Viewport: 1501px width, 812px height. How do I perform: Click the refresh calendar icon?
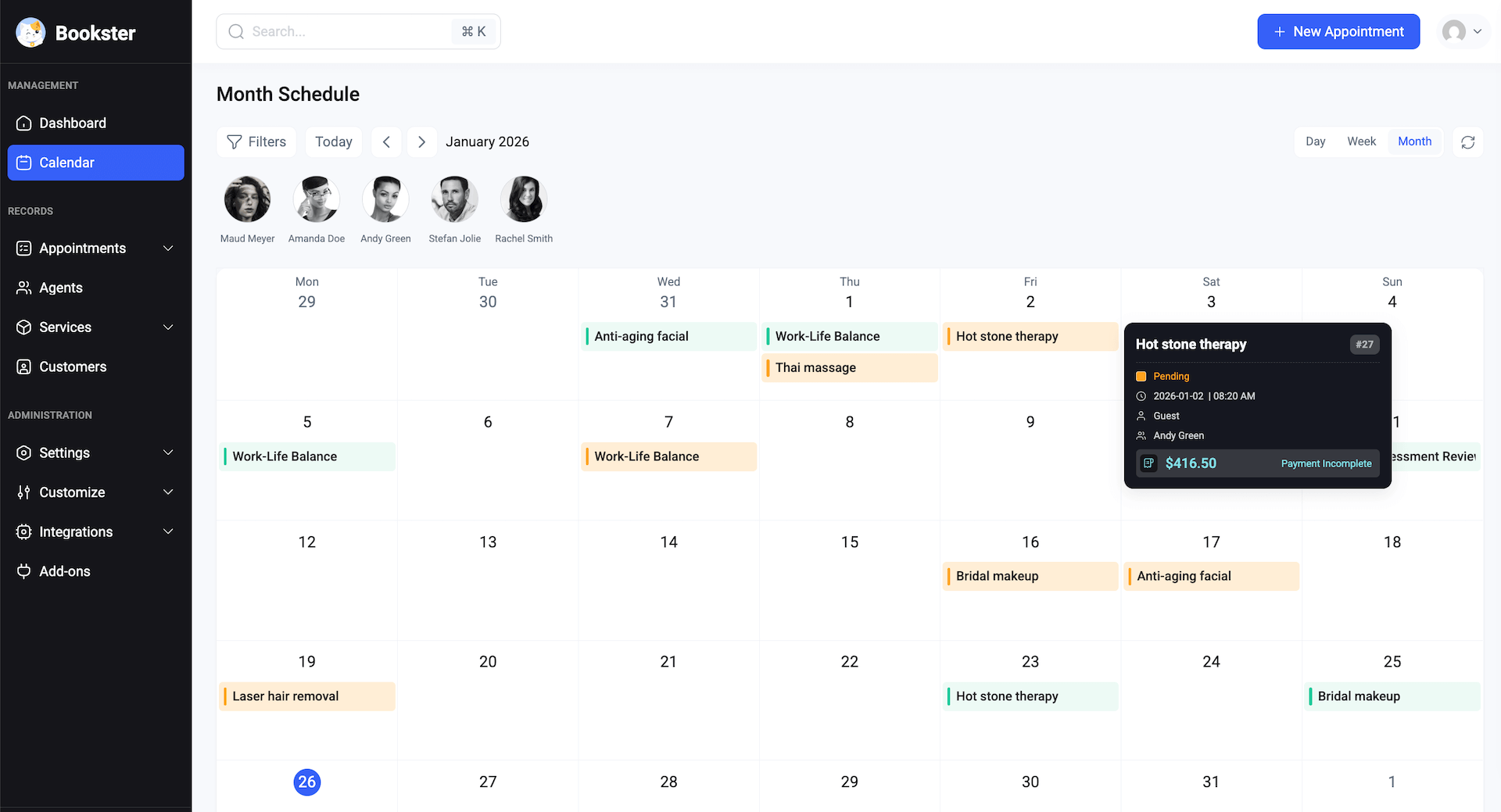coord(1467,142)
